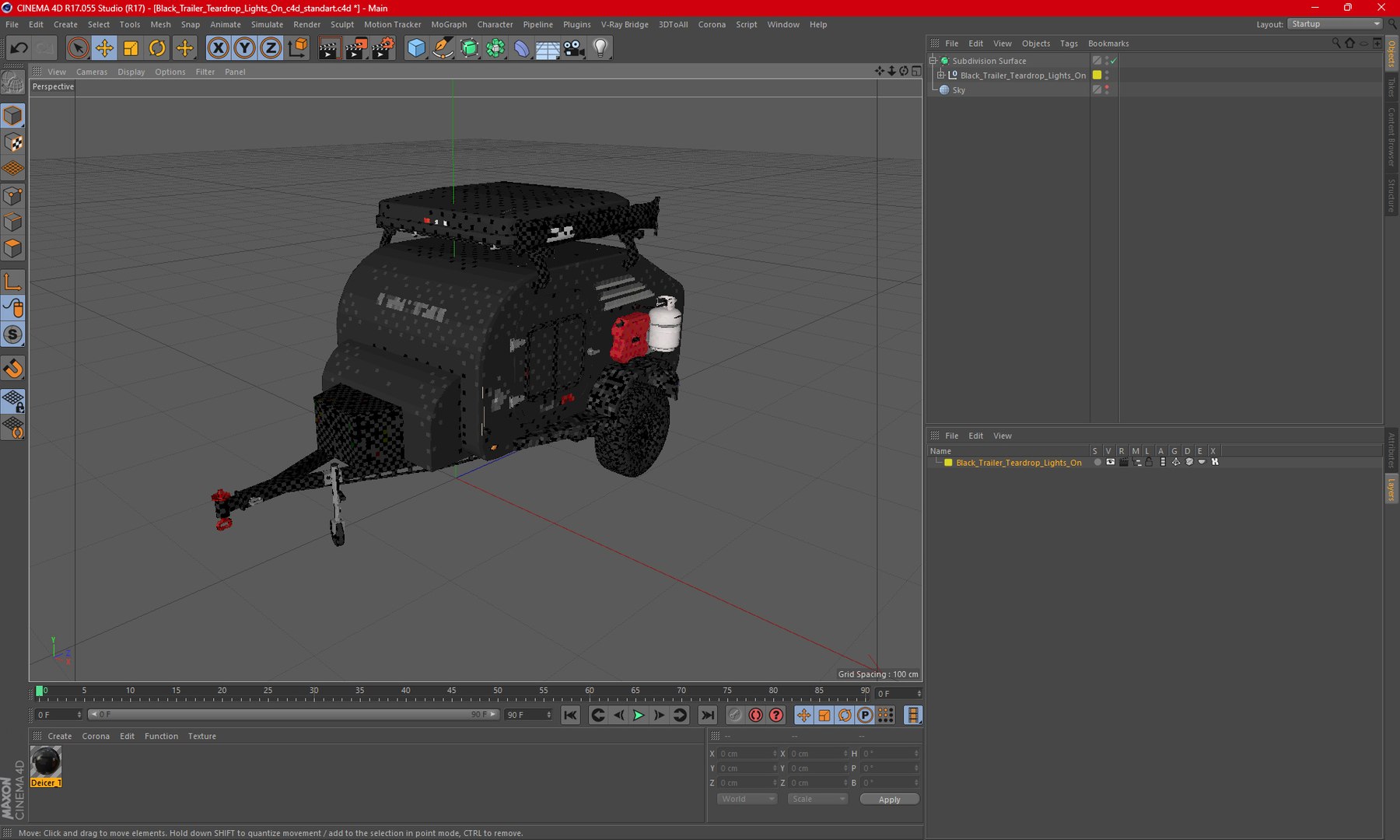Open the spline Pen tool
The image size is (1400, 840).
click(443, 48)
